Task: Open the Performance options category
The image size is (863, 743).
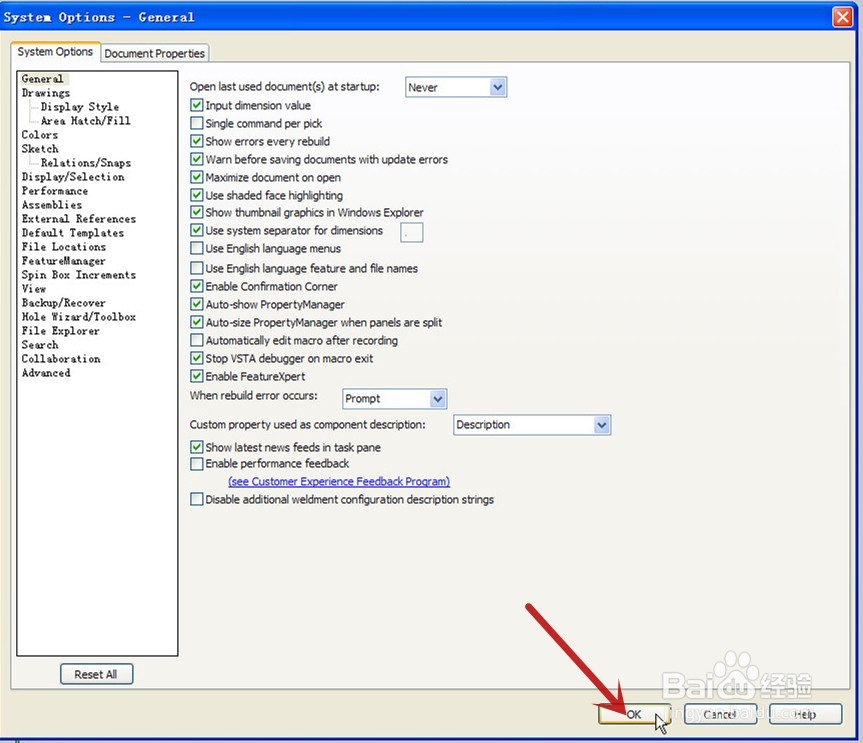Action: point(54,190)
